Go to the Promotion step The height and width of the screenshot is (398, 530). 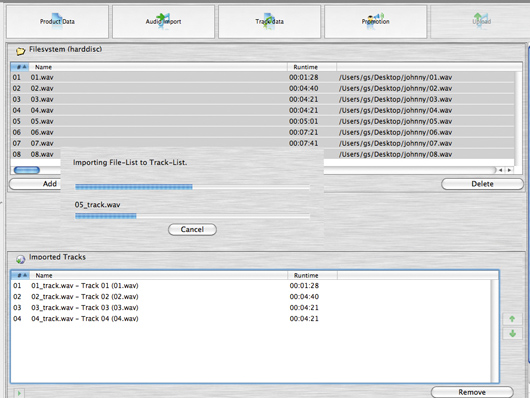pos(376,22)
